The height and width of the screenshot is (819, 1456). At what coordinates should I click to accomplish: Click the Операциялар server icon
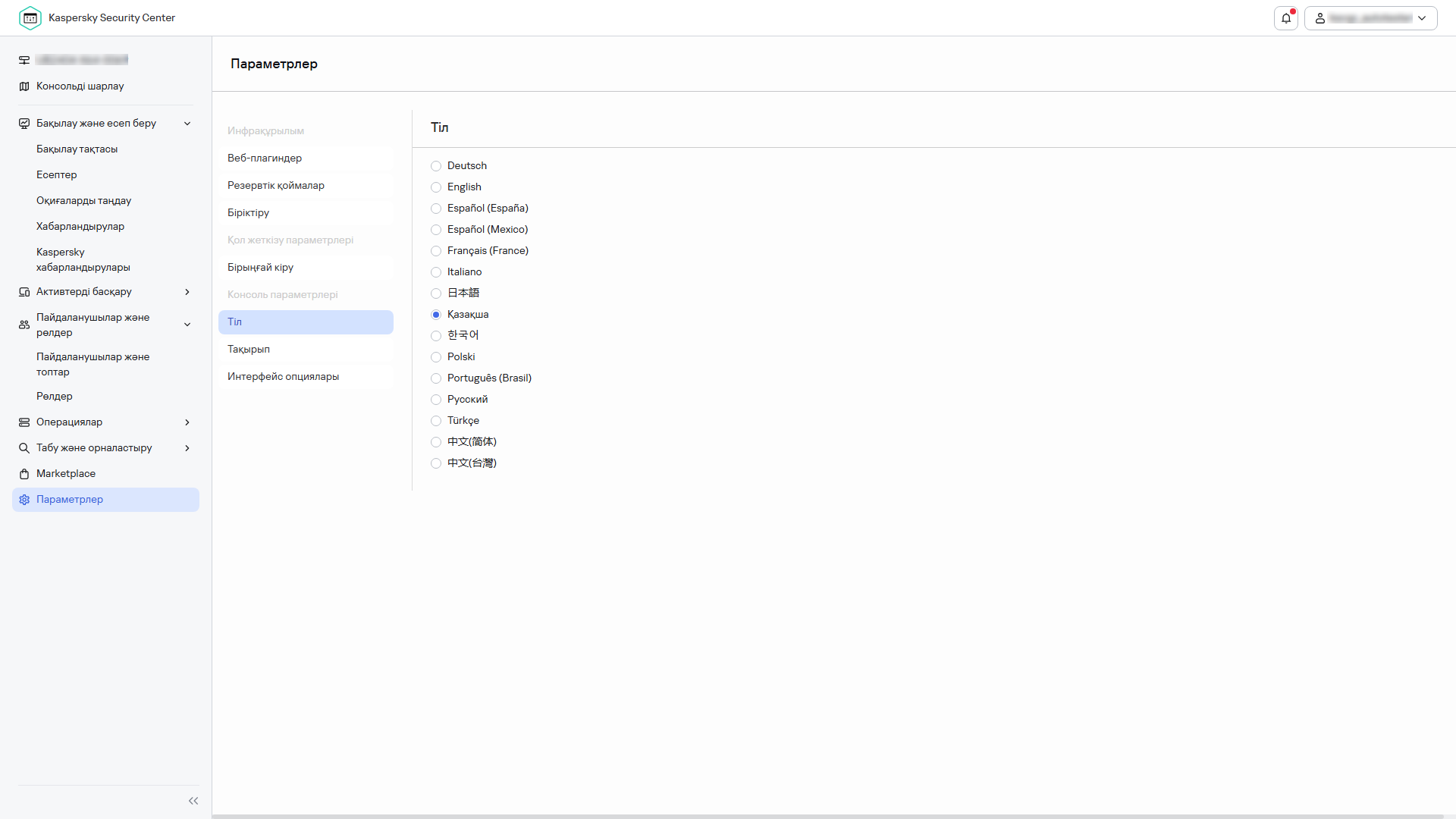pos(24,422)
